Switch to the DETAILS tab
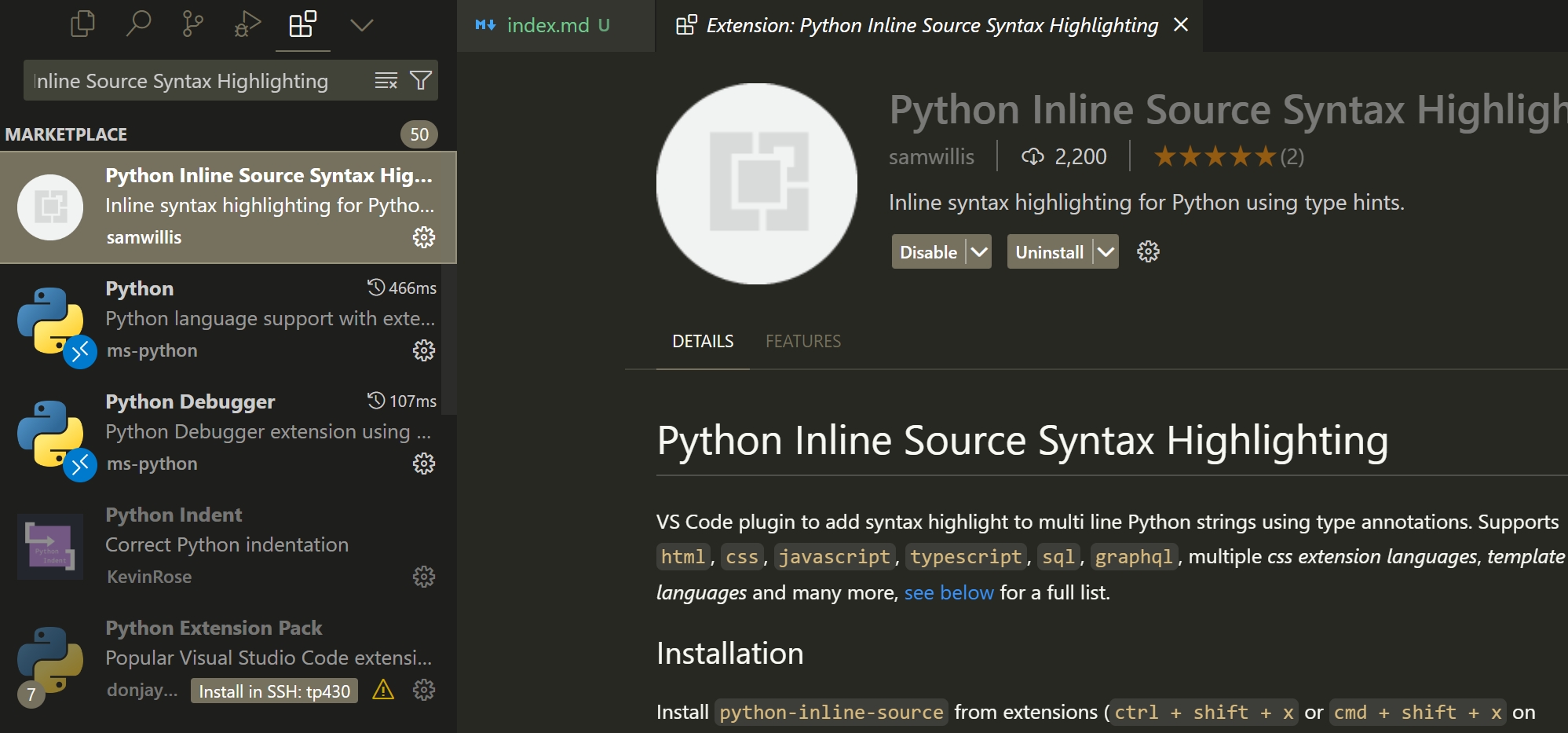 (x=703, y=341)
